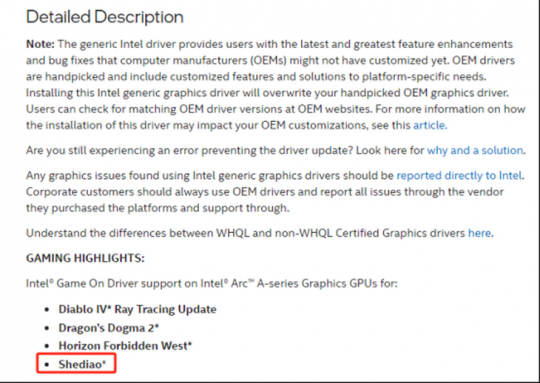Click the bullet before Shediao entry
The height and width of the screenshot is (383, 540).
(47, 364)
